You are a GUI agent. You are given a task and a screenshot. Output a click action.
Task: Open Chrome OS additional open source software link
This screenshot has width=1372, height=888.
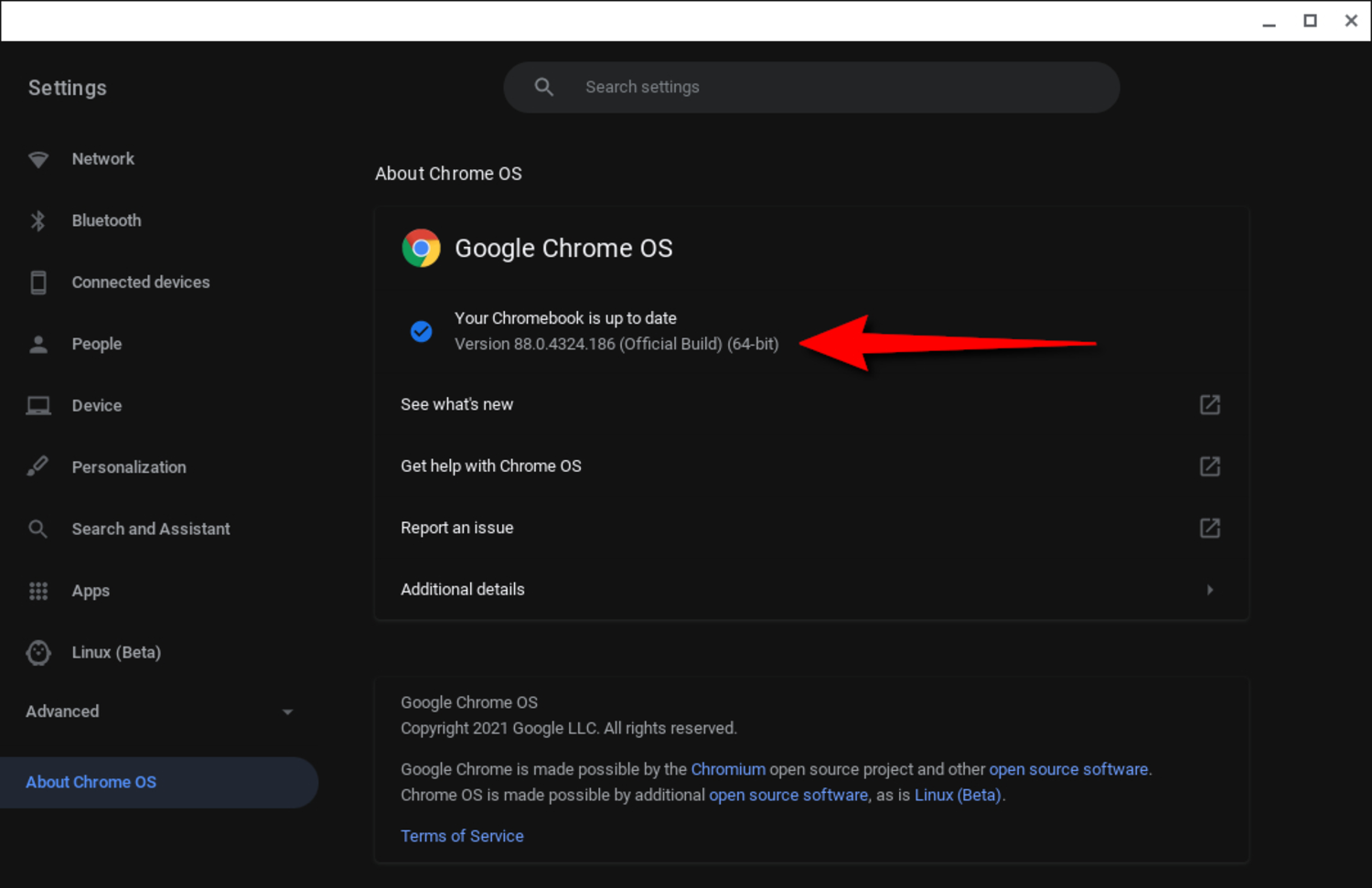788,795
